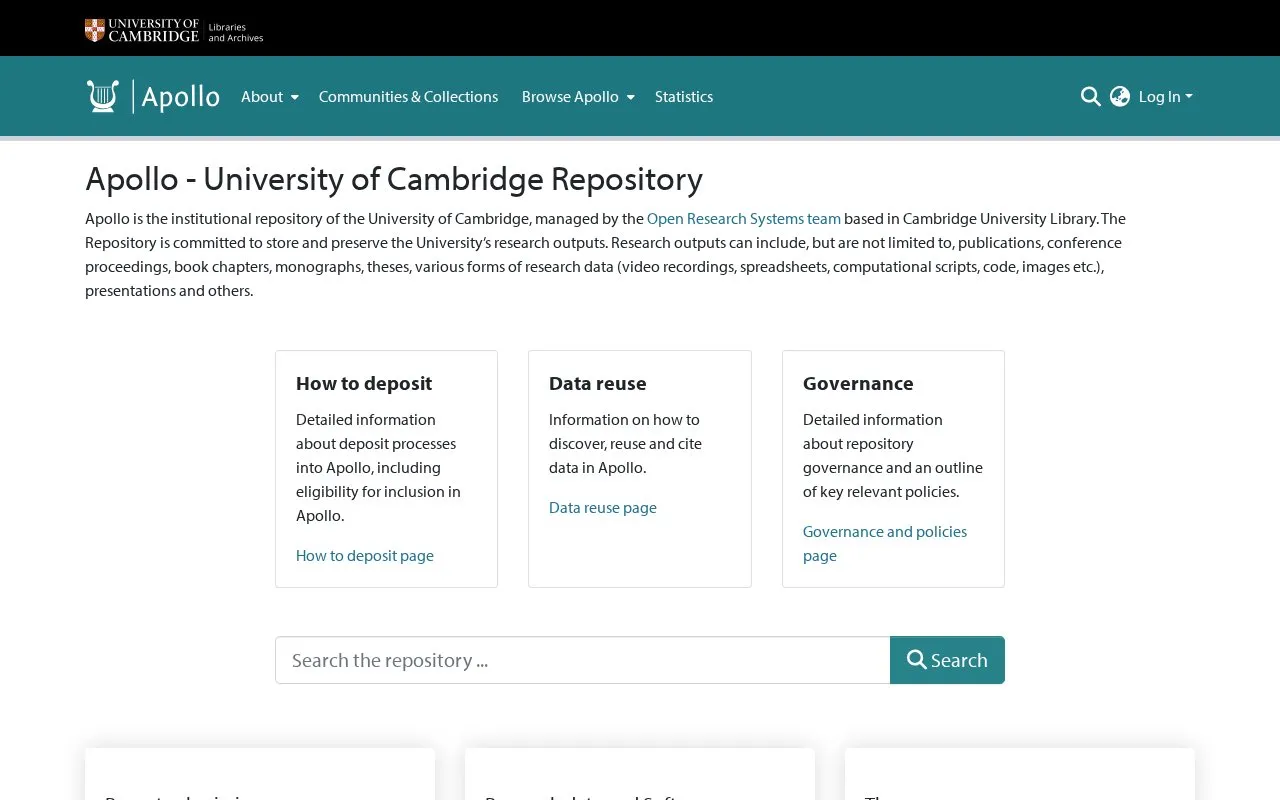Click the 'How to deposit' card heading

click(x=364, y=383)
